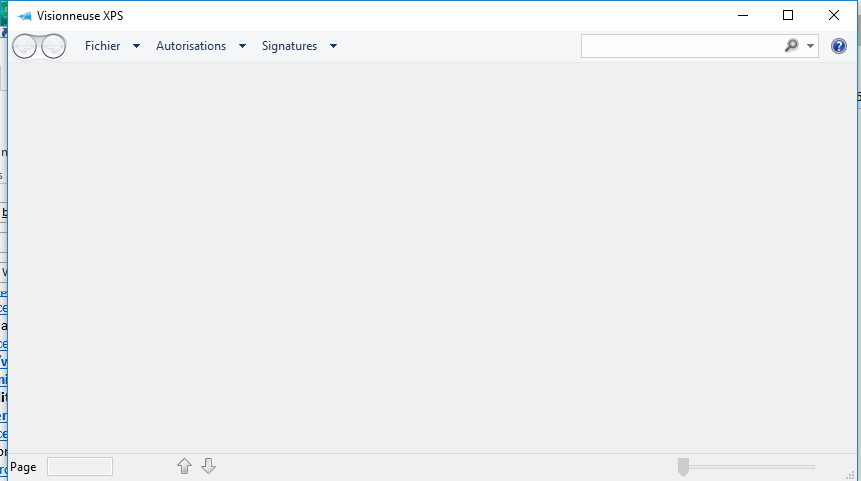Minimize the Visionneuse XPS window
This screenshot has height=481, width=861.
[743, 15]
